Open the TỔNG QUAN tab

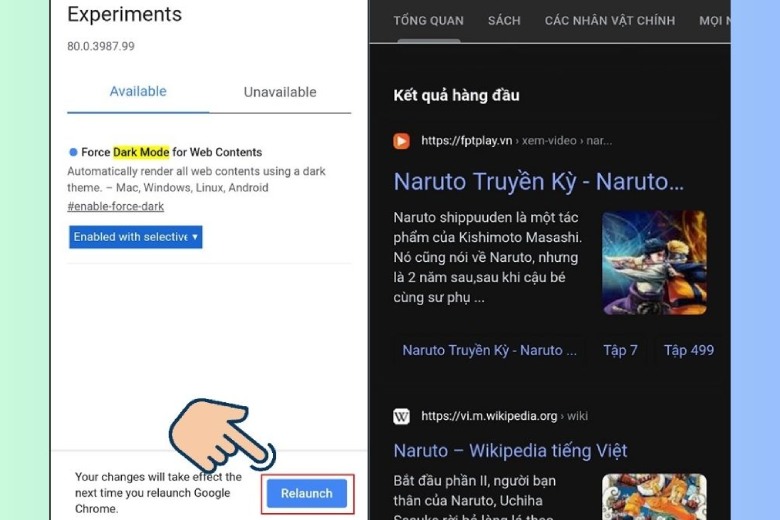(428, 21)
